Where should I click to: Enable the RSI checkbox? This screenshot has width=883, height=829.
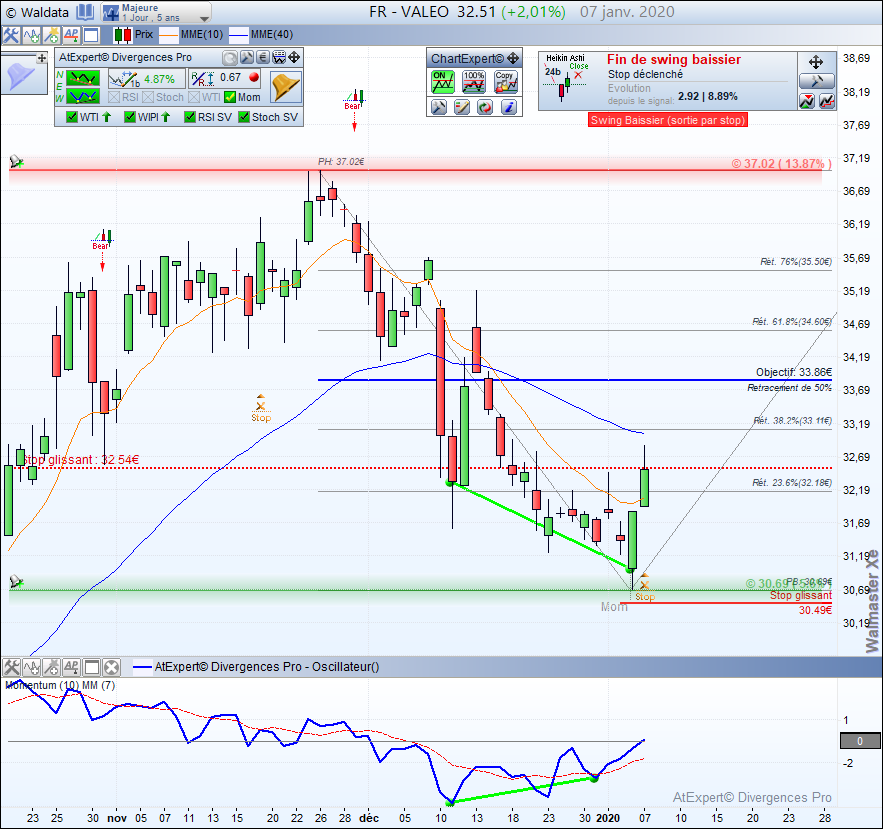coord(114,97)
